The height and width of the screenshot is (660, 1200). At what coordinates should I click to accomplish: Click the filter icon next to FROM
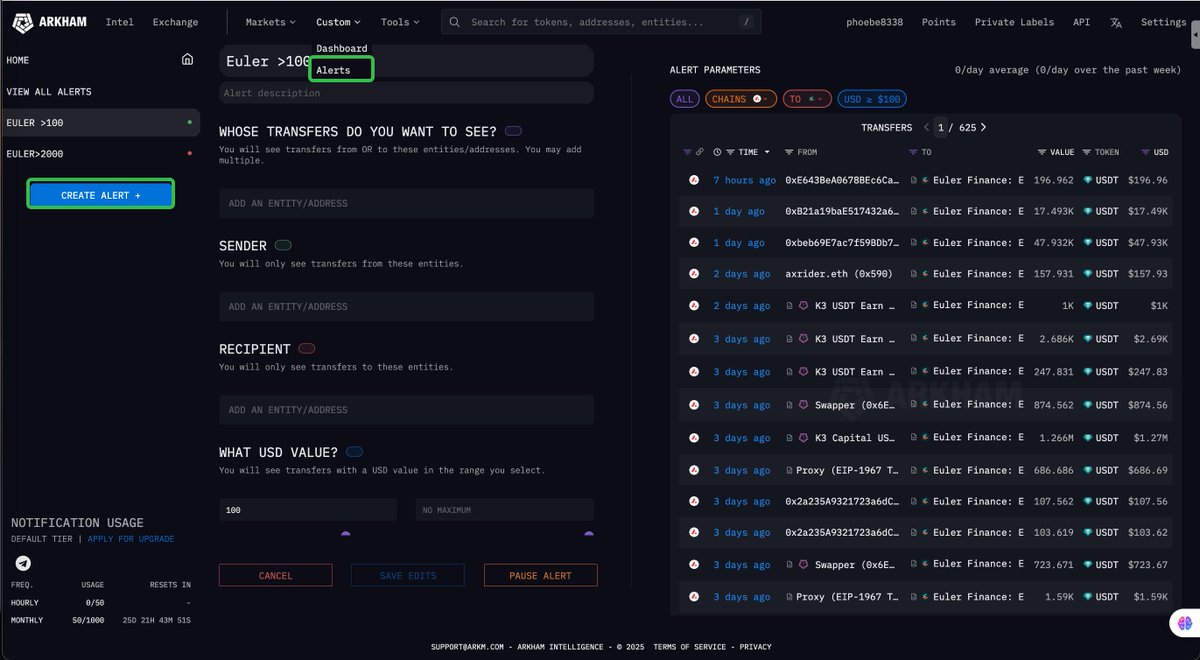(x=789, y=152)
